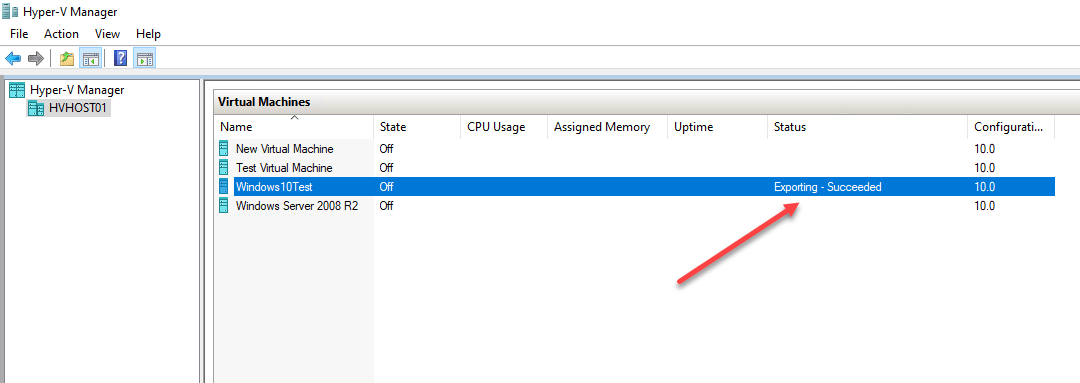Click the Windows Server 2008 R2 row icon

click(223, 205)
